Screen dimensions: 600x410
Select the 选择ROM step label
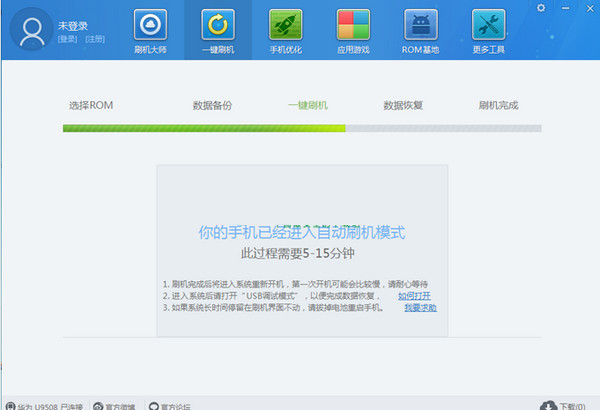point(91,105)
